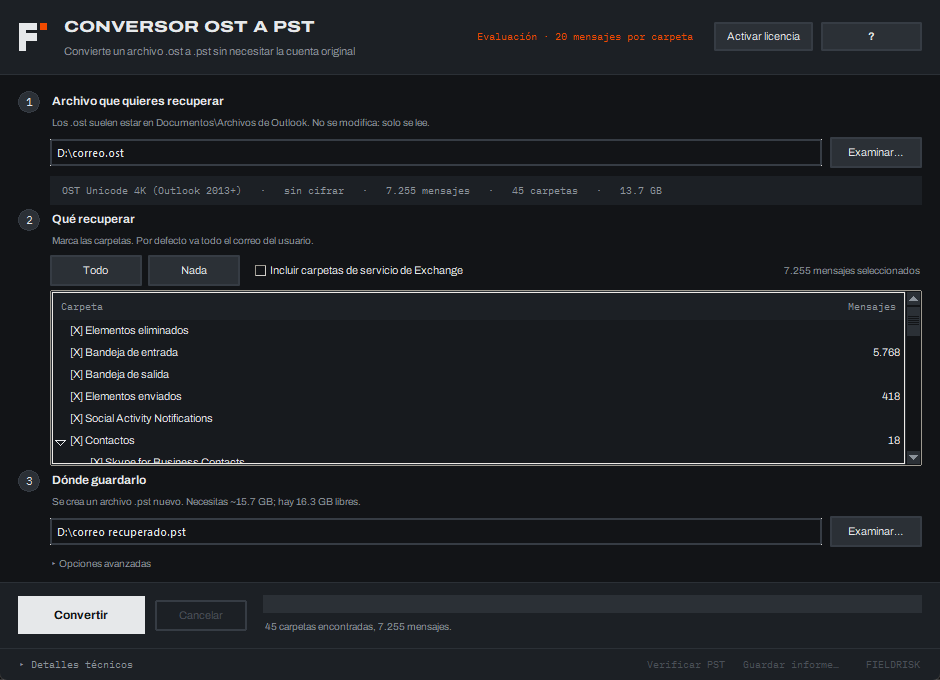Browse for the PST destination with Examinar

tap(875, 531)
